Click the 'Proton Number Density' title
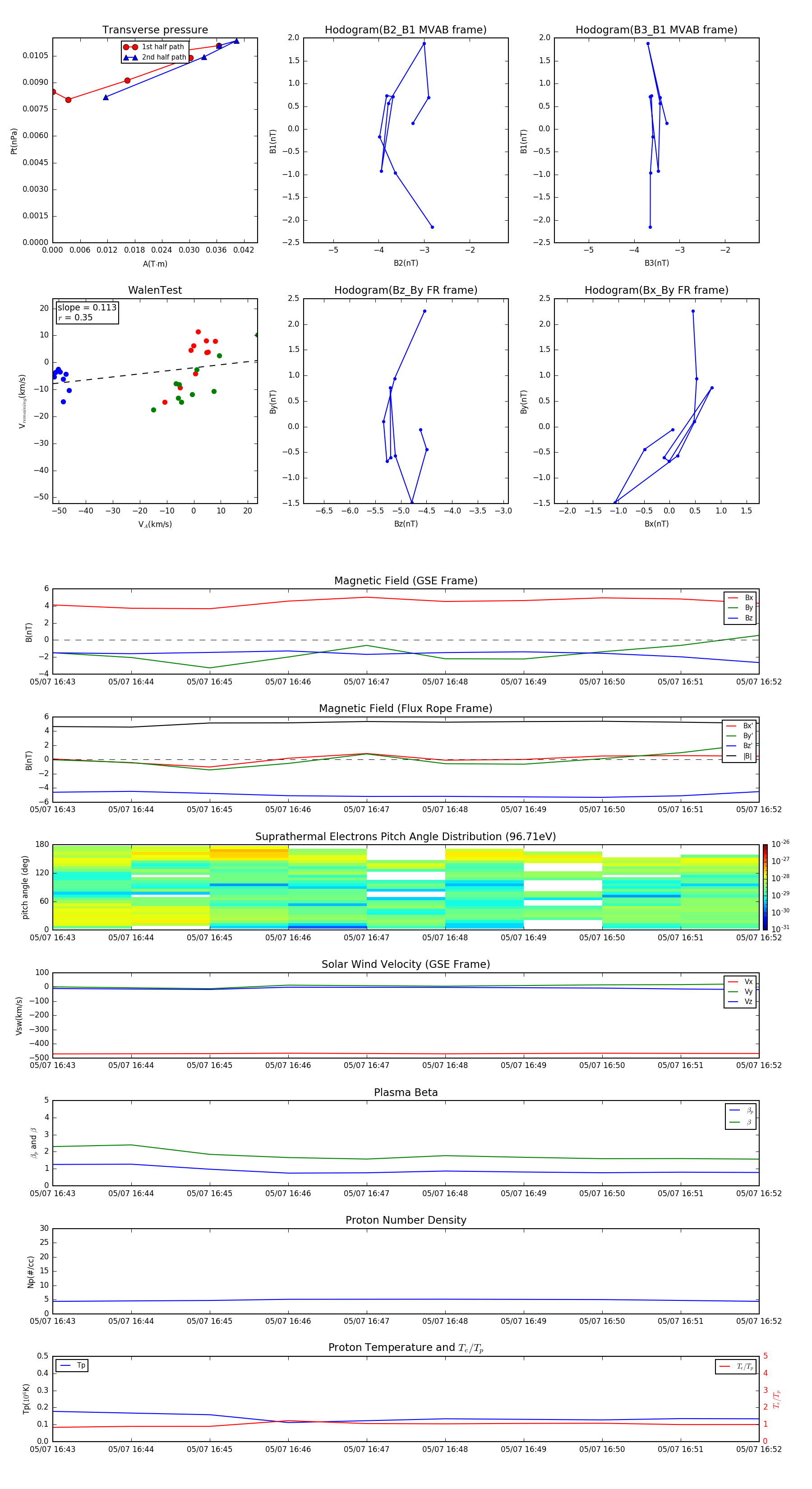The image size is (812, 1489). [x=406, y=1220]
